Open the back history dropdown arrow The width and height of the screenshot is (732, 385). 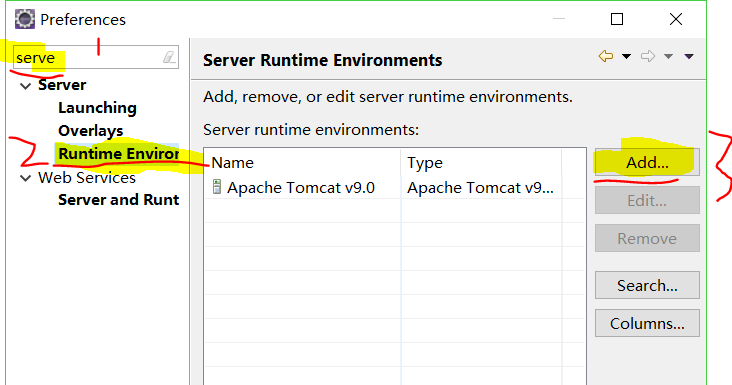pyautogui.click(x=626, y=56)
